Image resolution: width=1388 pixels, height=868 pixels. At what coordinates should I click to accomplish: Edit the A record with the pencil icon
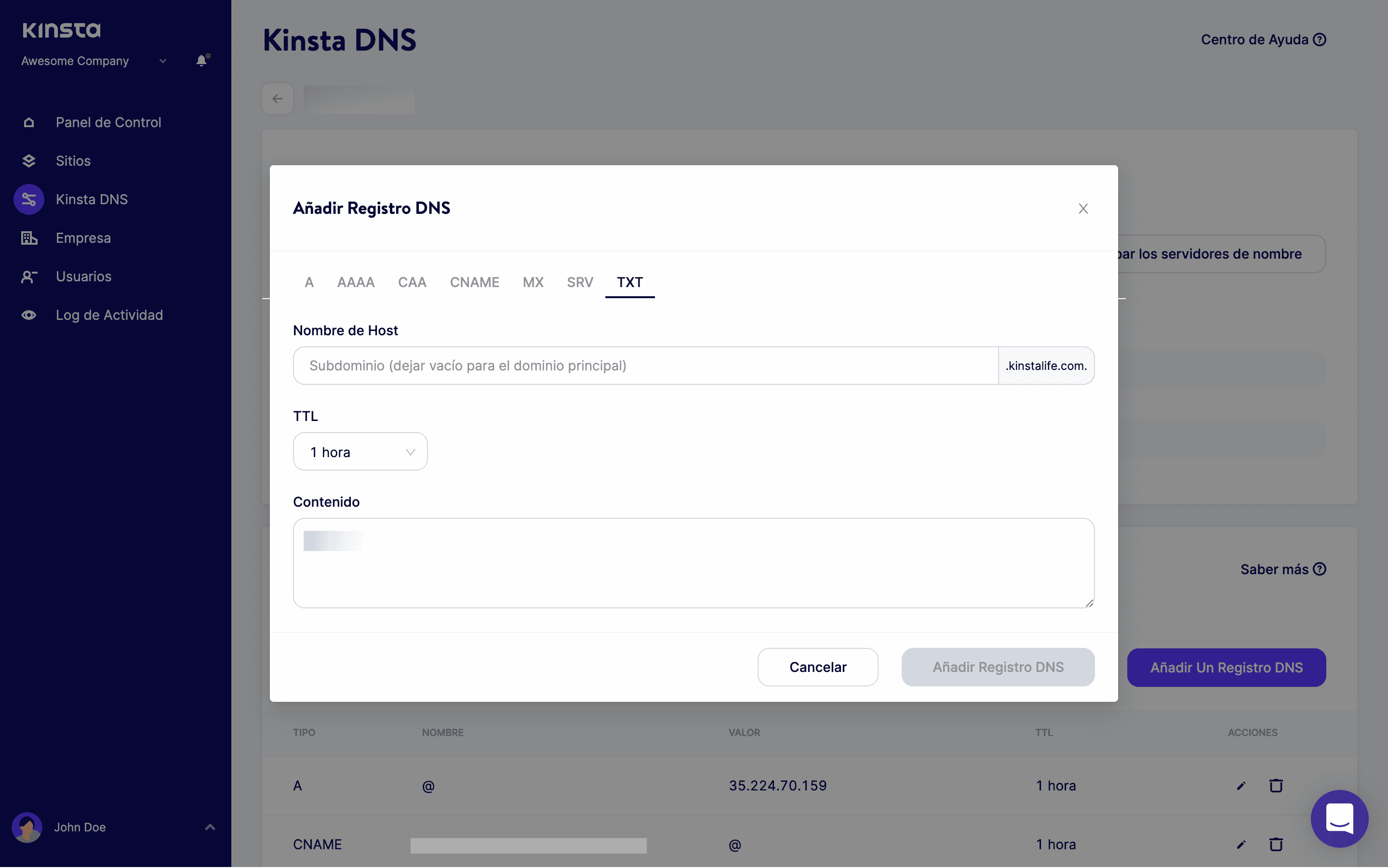tap(1241, 785)
